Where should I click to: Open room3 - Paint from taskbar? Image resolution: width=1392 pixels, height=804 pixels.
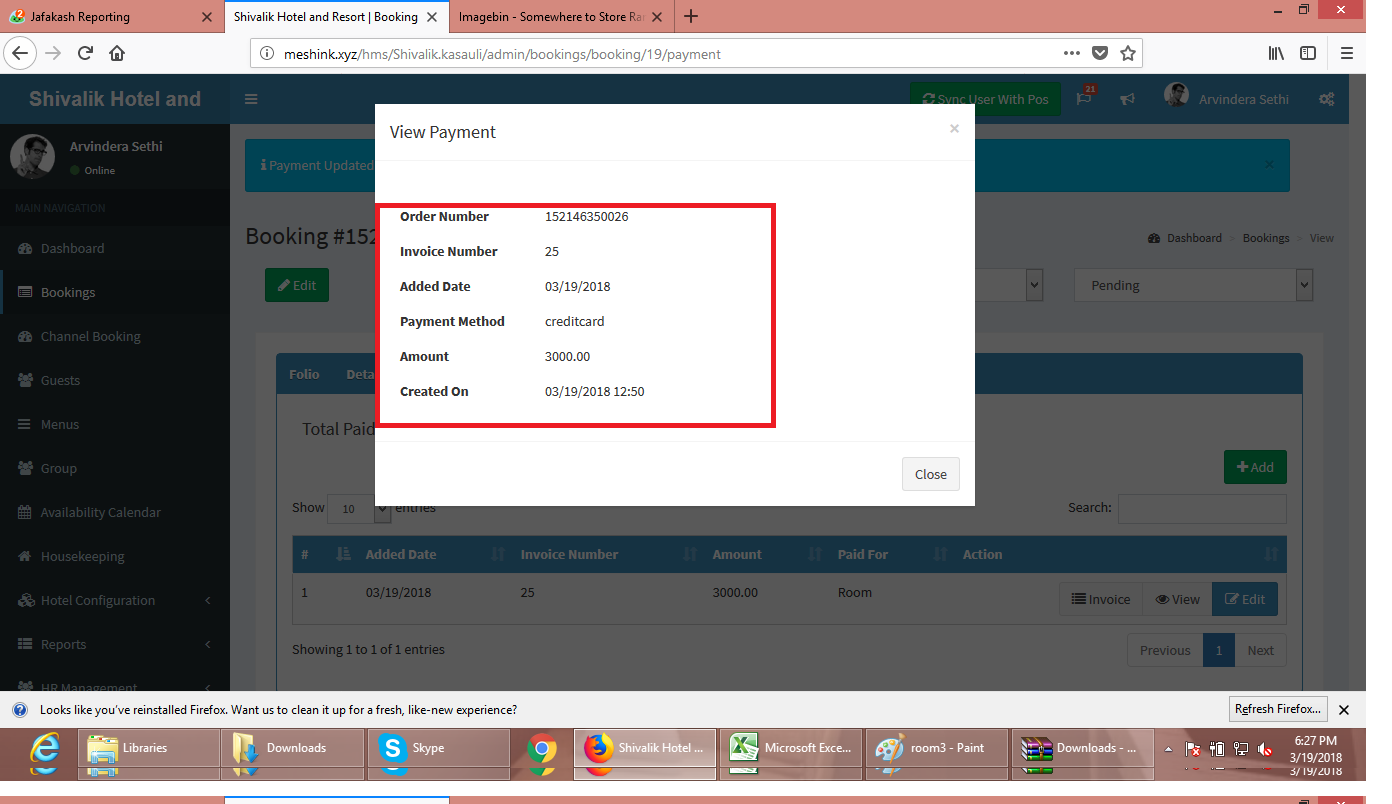point(938,748)
